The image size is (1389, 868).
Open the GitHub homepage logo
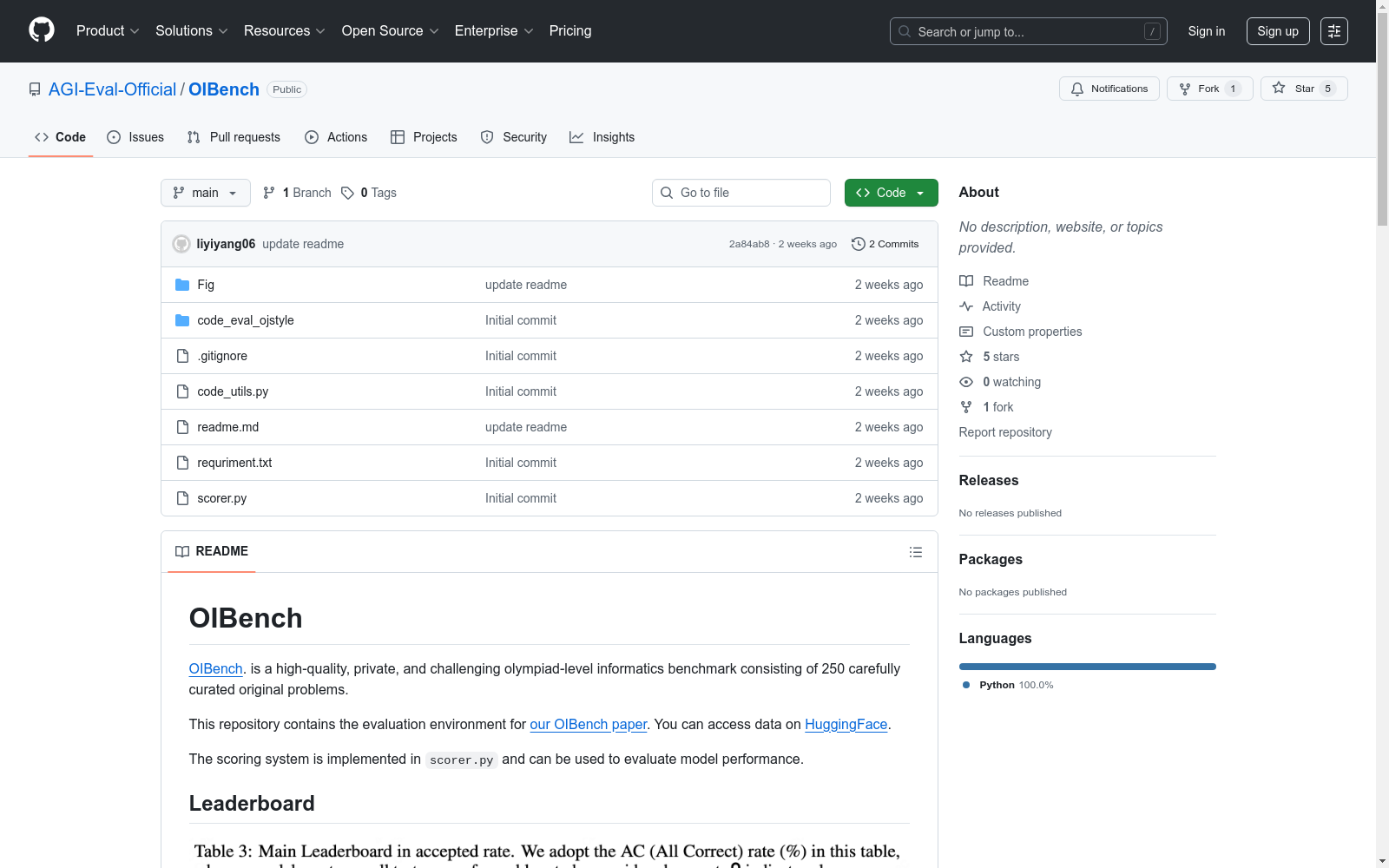coord(42,30)
